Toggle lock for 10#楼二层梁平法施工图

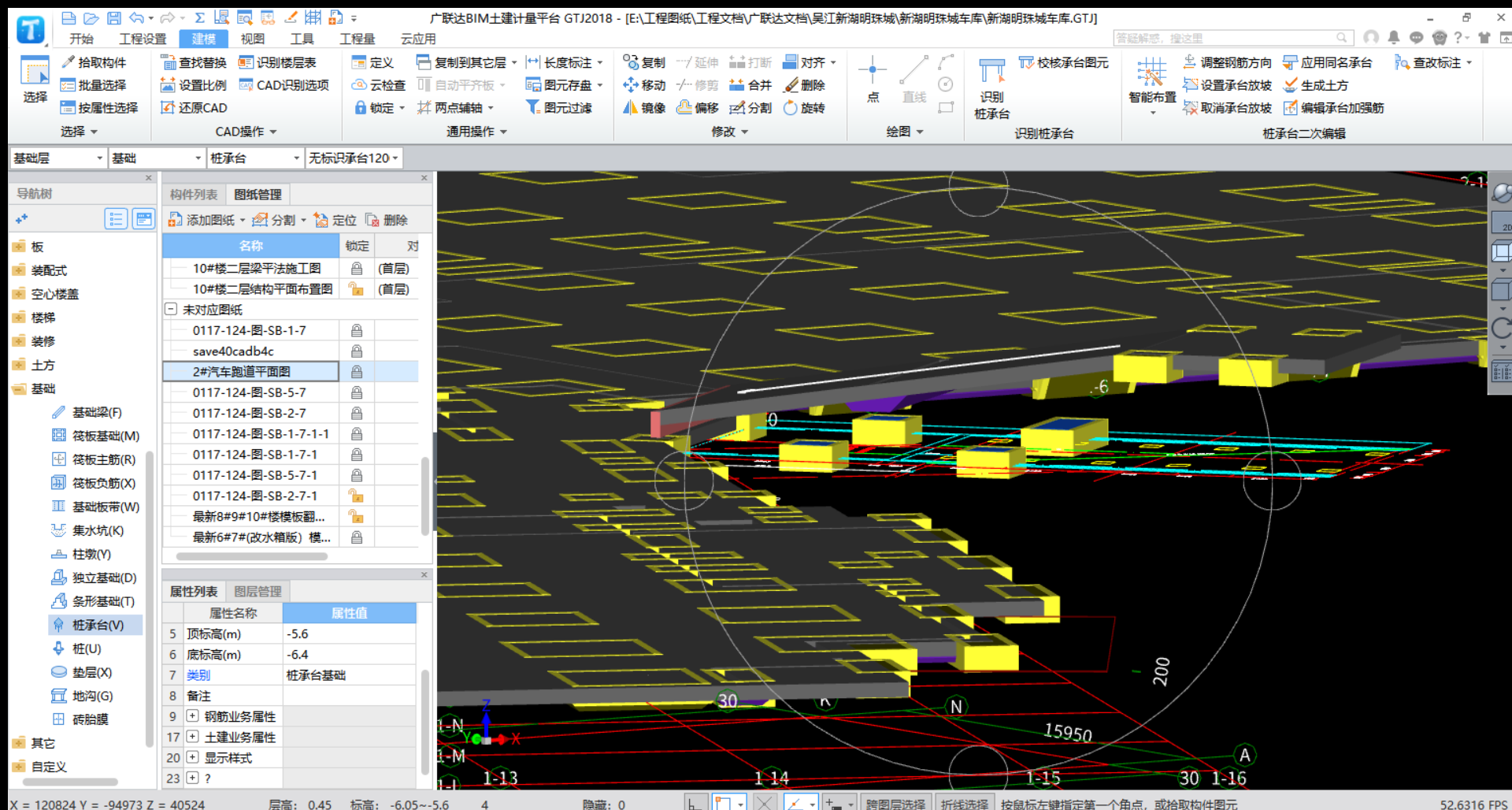pos(357,268)
